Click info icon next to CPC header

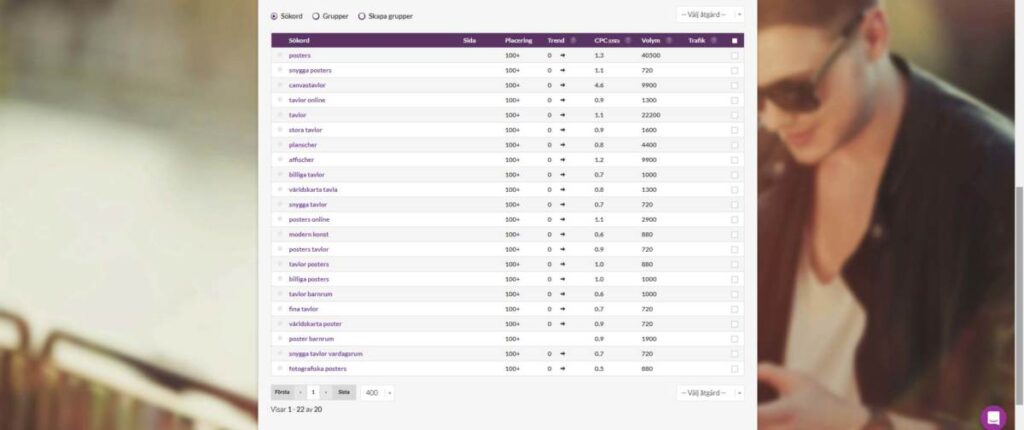pos(628,41)
